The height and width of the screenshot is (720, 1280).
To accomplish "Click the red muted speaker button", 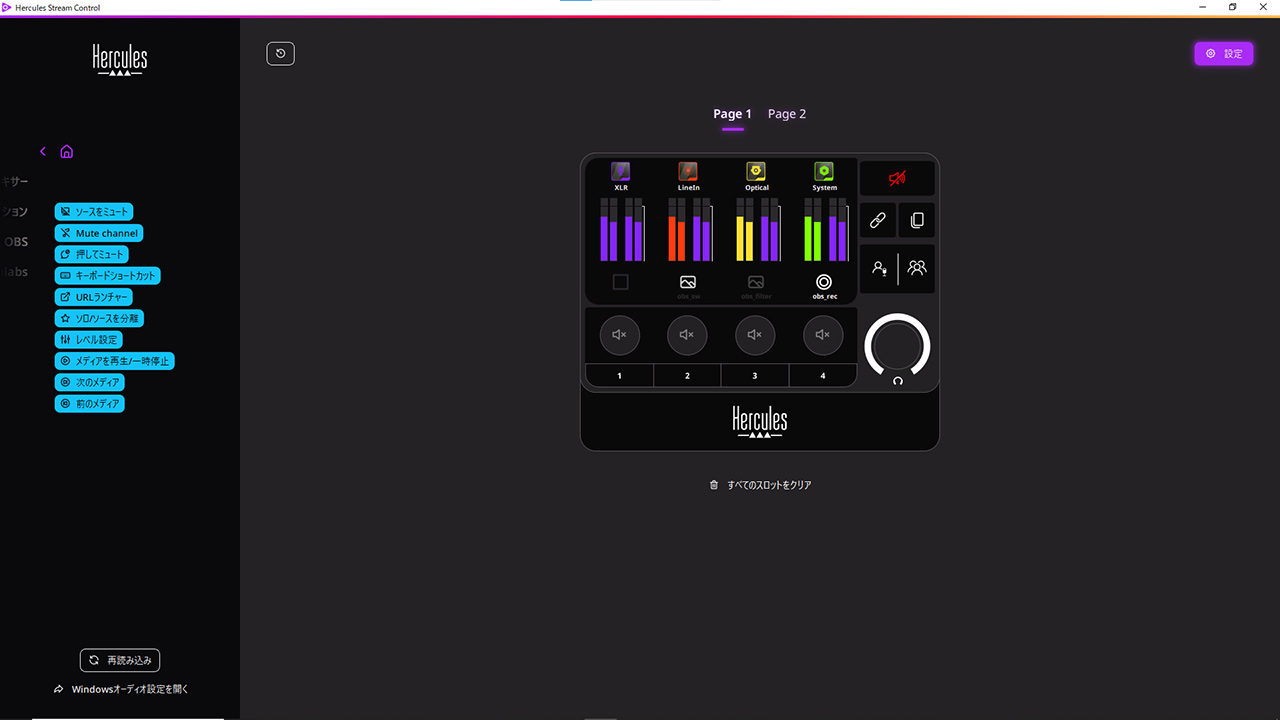I will point(897,178).
